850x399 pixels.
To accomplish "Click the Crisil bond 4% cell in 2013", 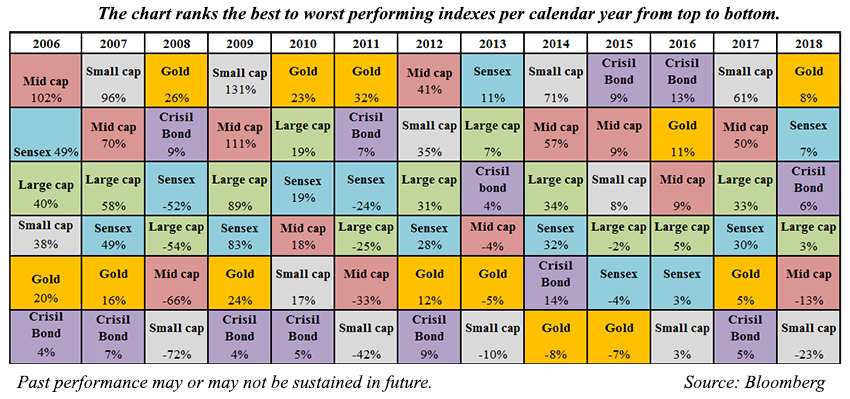I will (492, 189).
